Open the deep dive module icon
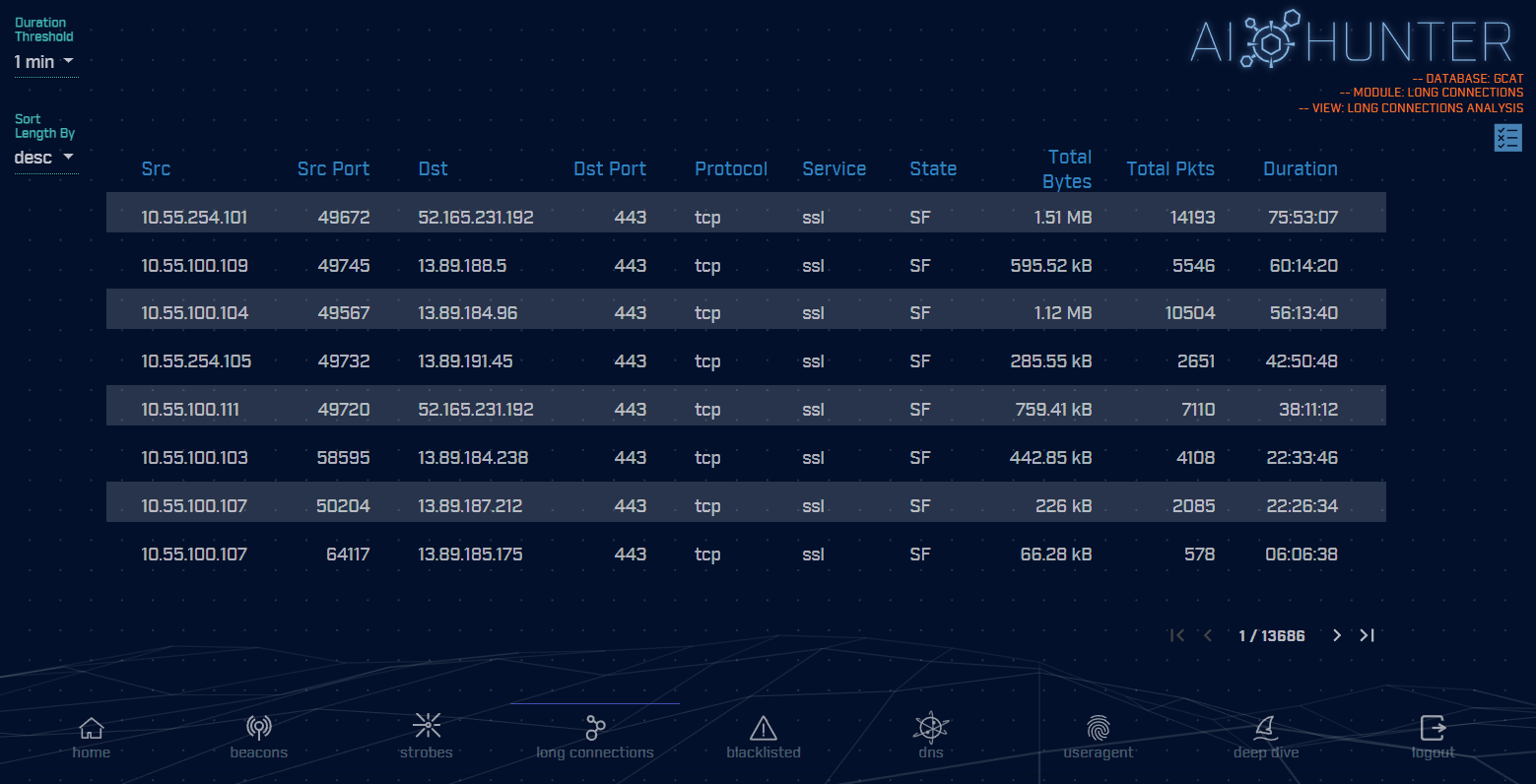Viewport: 1536px width, 784px height. pos(1266,729)
